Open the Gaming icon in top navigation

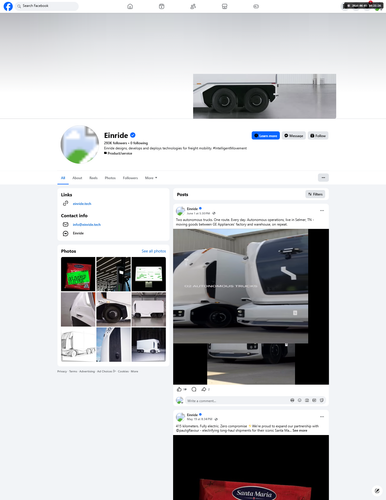(x=256, y=6)
